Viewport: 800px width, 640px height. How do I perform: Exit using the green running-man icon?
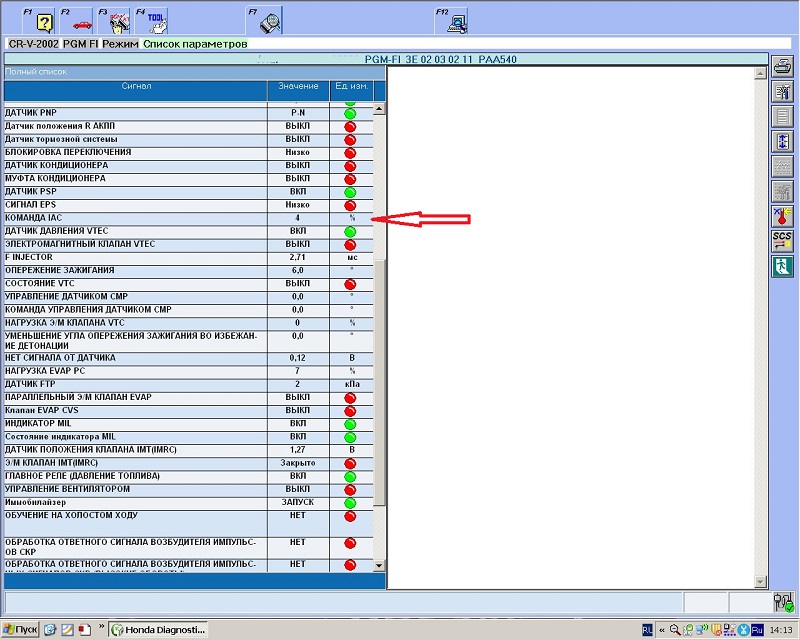782,266
